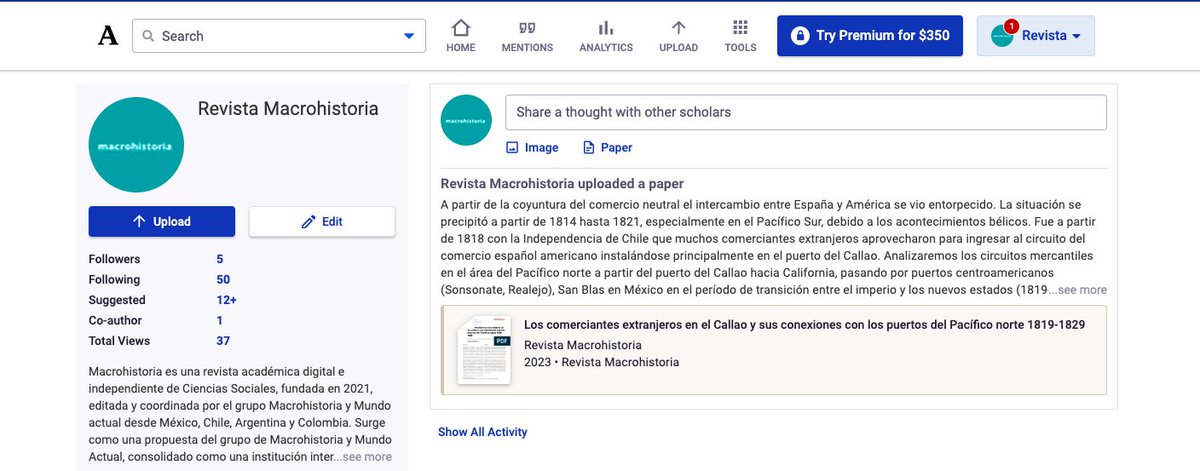Open paper title Los comerciantes extranjeros en el Callao
The height and width of the screenshot is (471, 1200).
pos(804,325)
